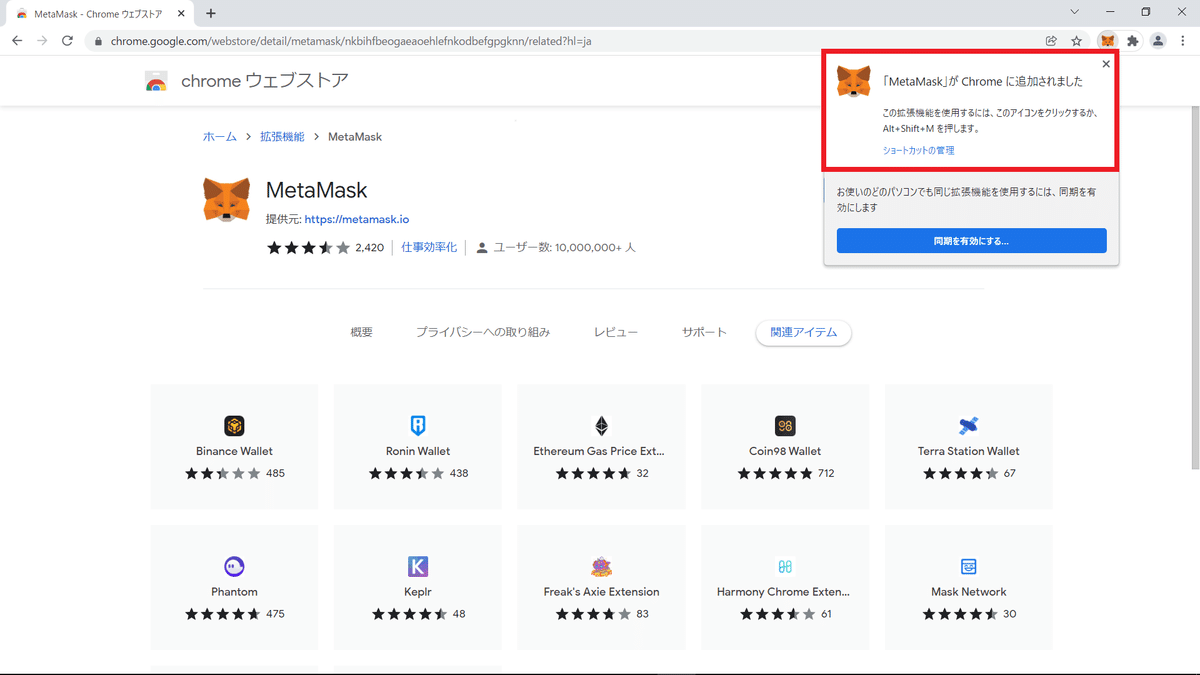The width and height of the screenshot is (1200, 675).
Task: Click the Coin98 Wallet title text
Action: (785, 451)
